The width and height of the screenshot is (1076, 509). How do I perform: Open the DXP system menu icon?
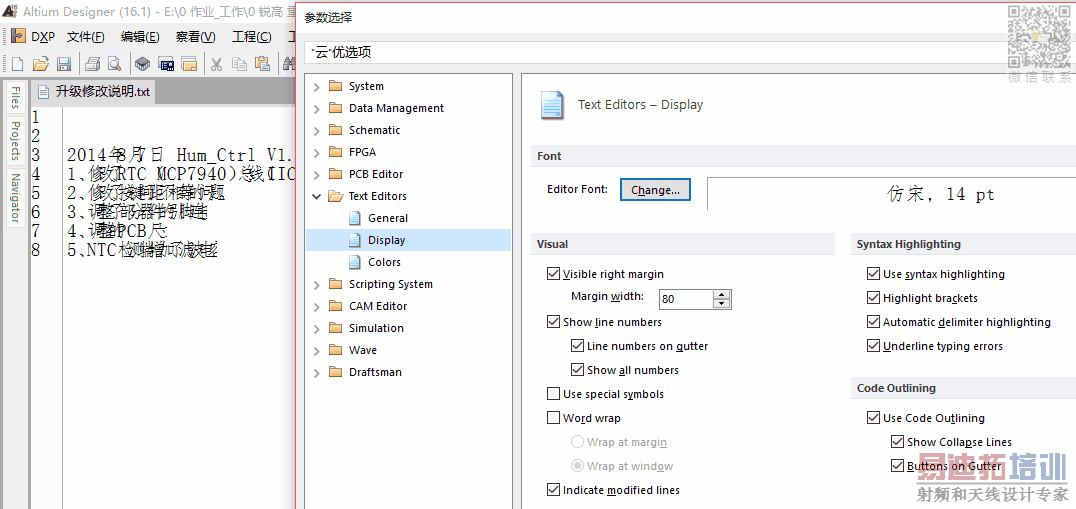tap(18, 37)
